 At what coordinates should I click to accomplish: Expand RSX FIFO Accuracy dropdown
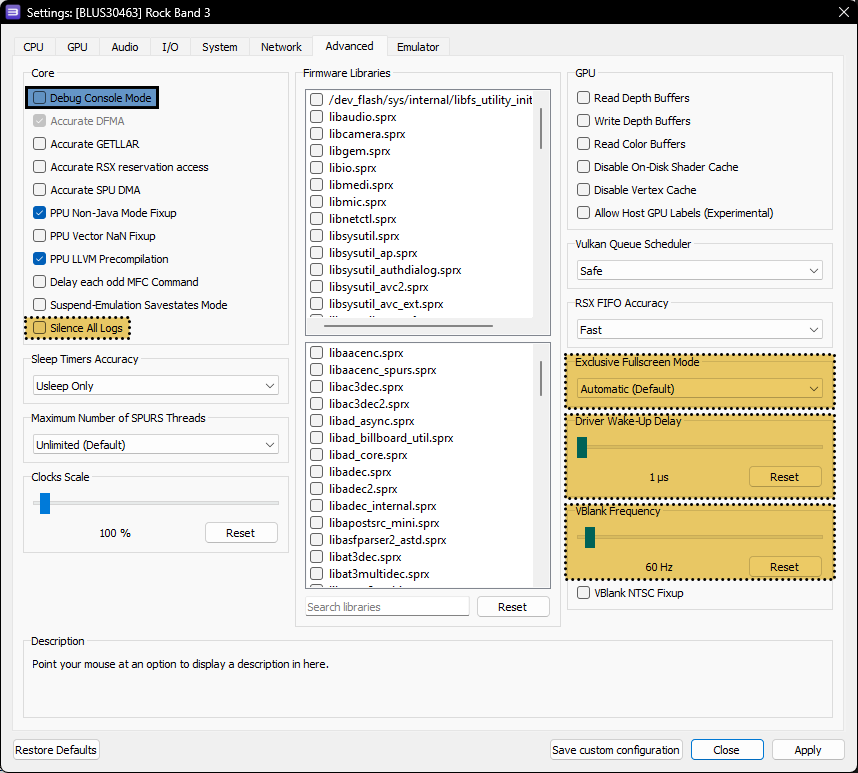[x=700, y=330]
